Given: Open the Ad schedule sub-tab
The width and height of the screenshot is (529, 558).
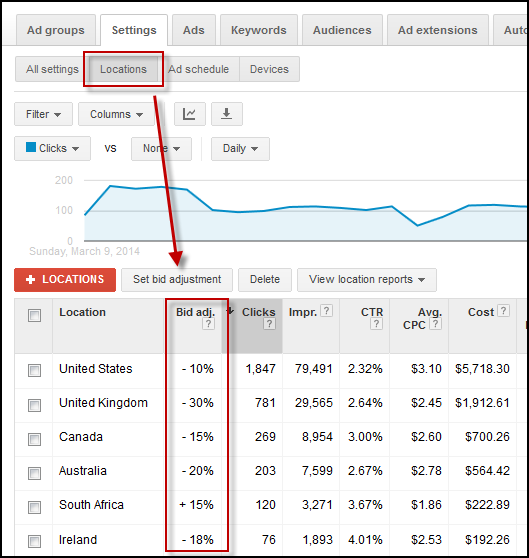Looking at the screenshot, I should click(199, 69).
